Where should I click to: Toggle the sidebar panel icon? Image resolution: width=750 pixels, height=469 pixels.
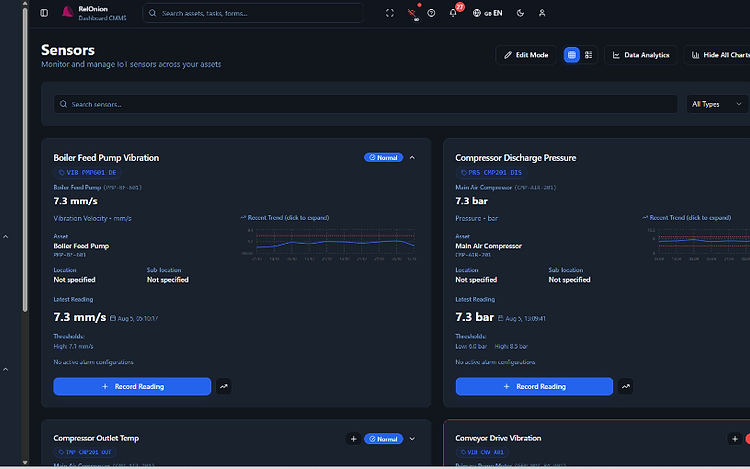44,13
